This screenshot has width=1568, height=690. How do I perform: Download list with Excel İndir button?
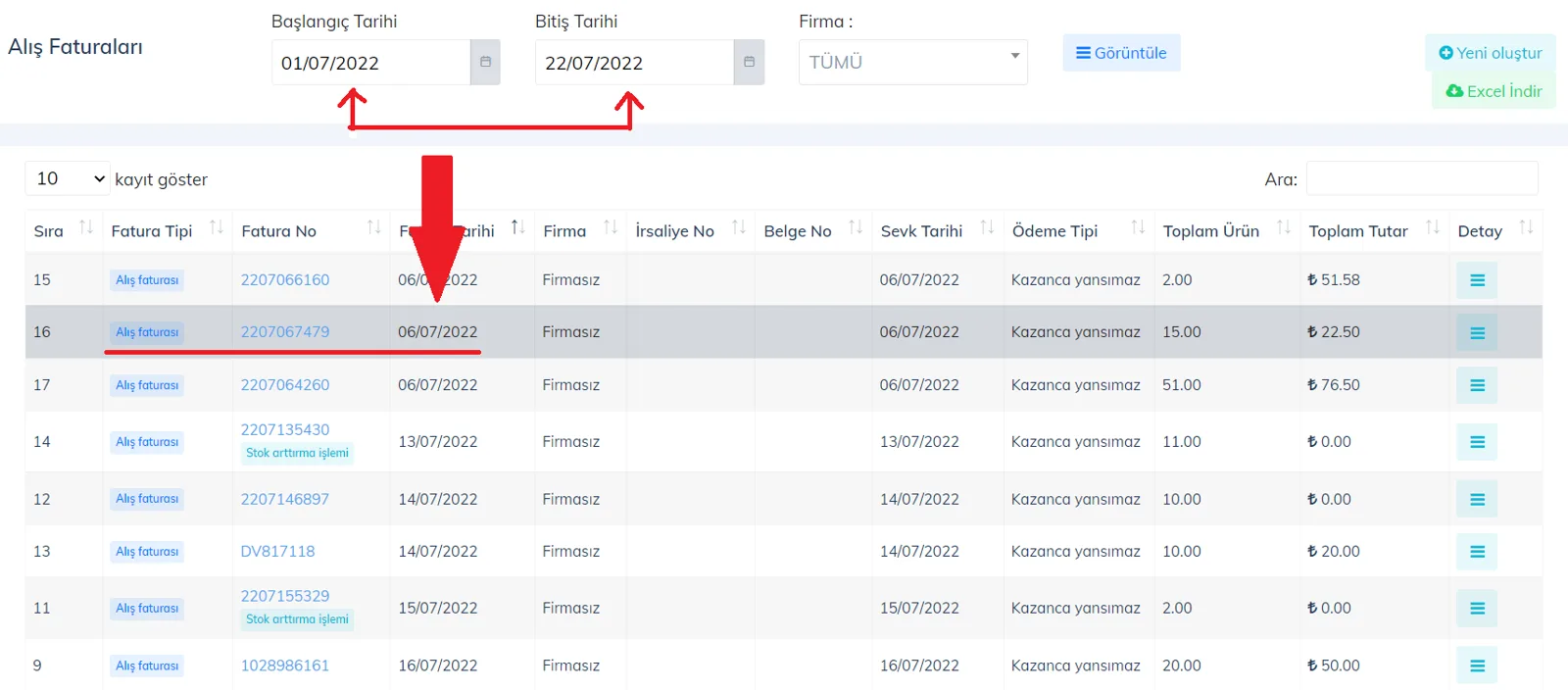click(x=1494, y=91)
